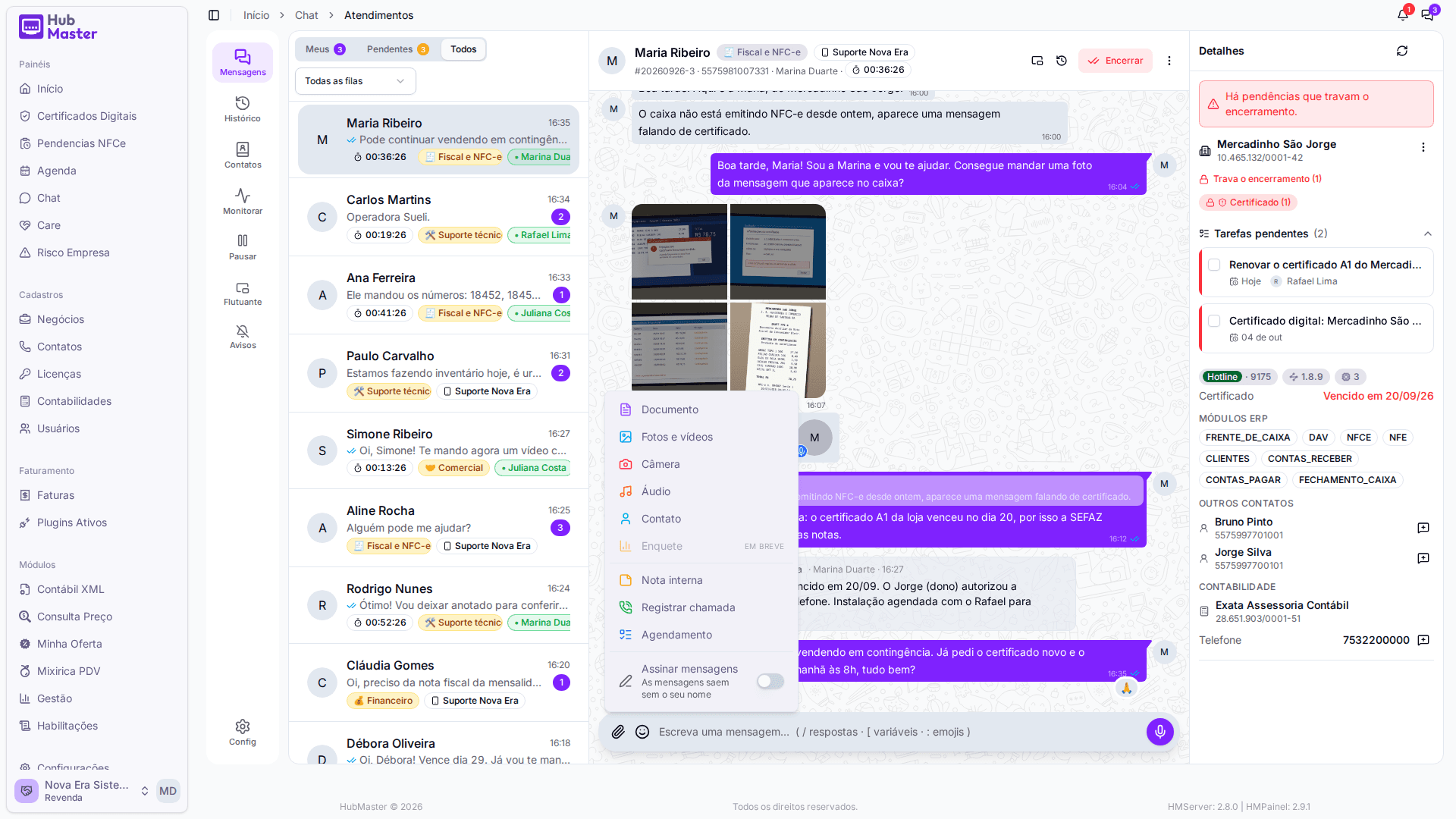Open Carlos Martins conversation
This screenshot has width=1456, height=819.
tap(439, 217)
